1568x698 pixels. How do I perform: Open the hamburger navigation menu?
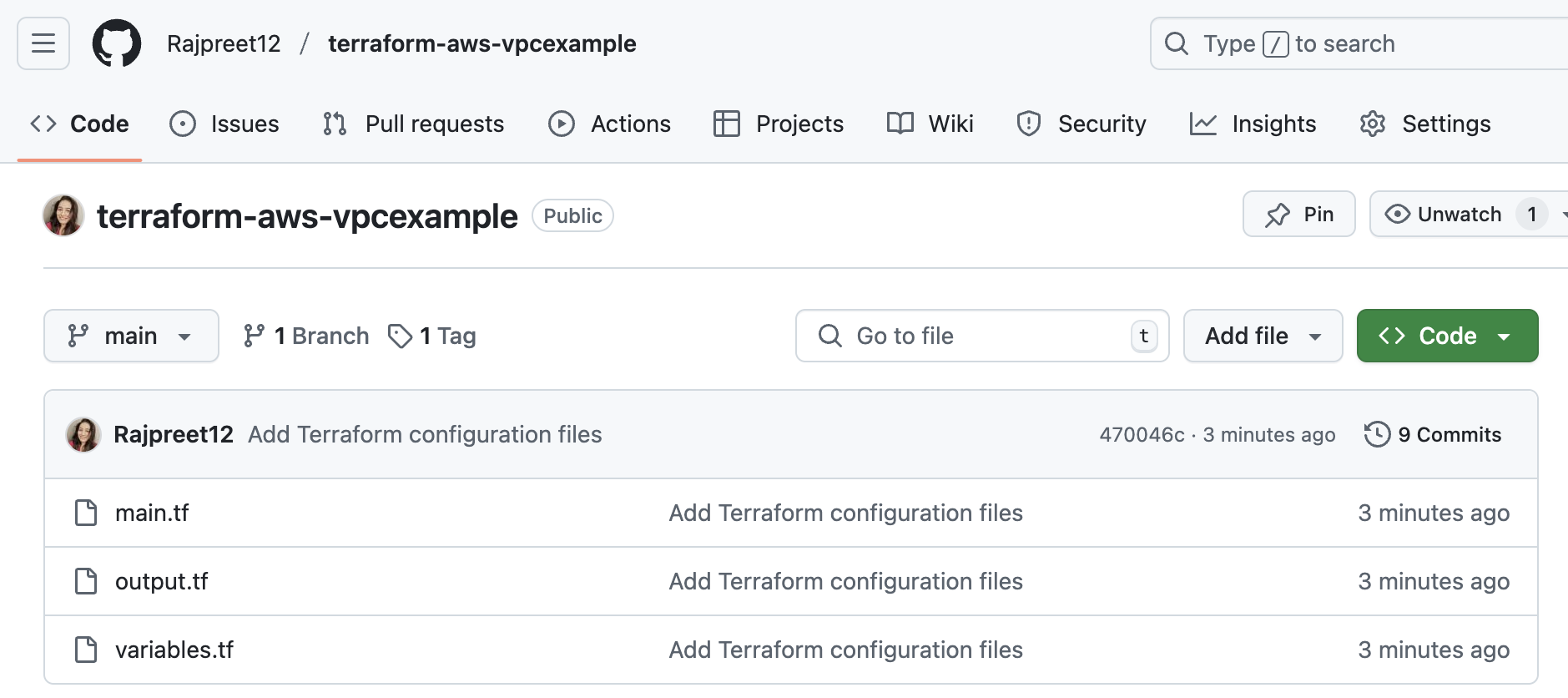(43, 43)
